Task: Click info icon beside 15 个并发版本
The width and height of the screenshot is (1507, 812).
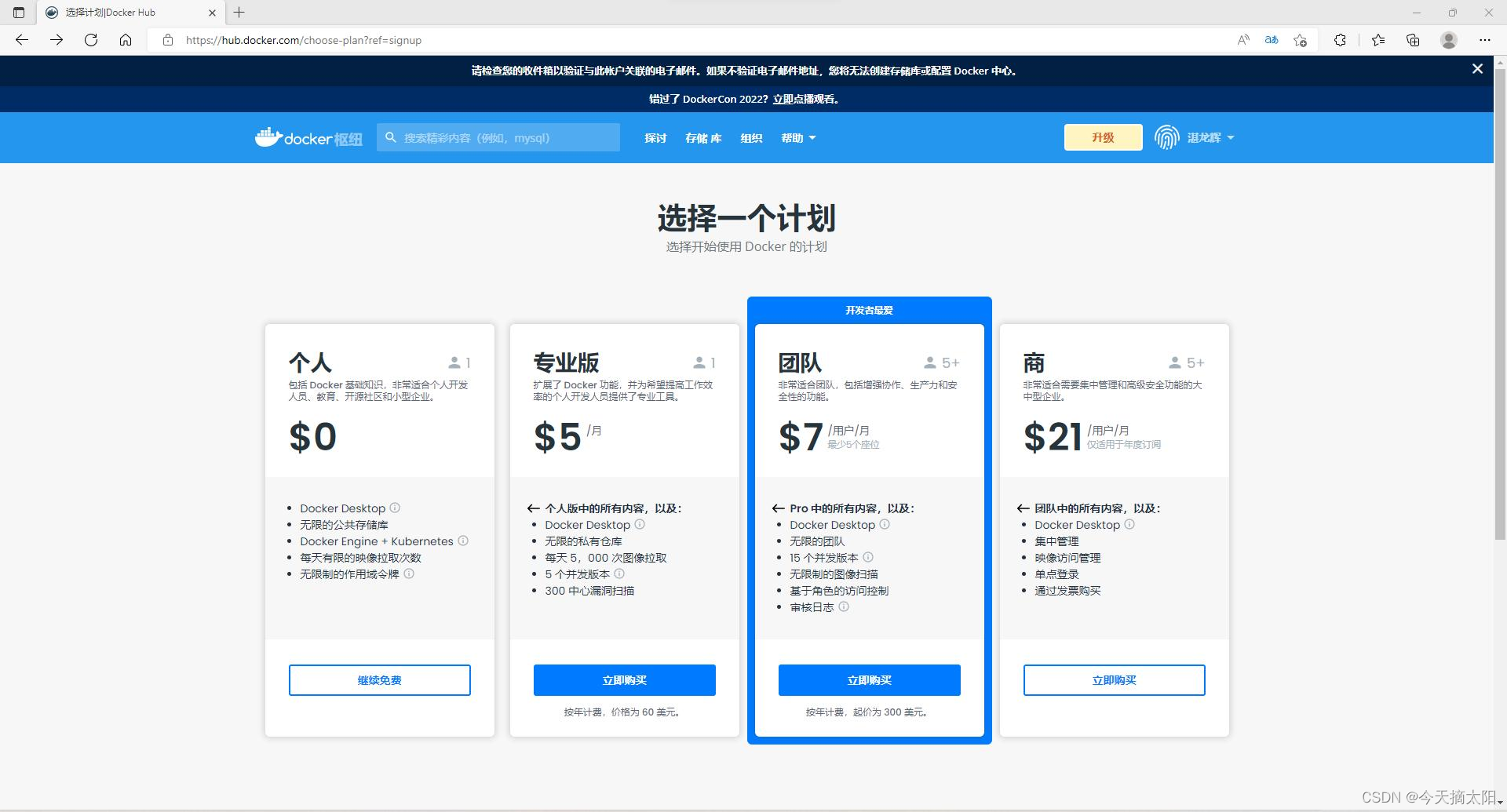Action: point(868,557)
